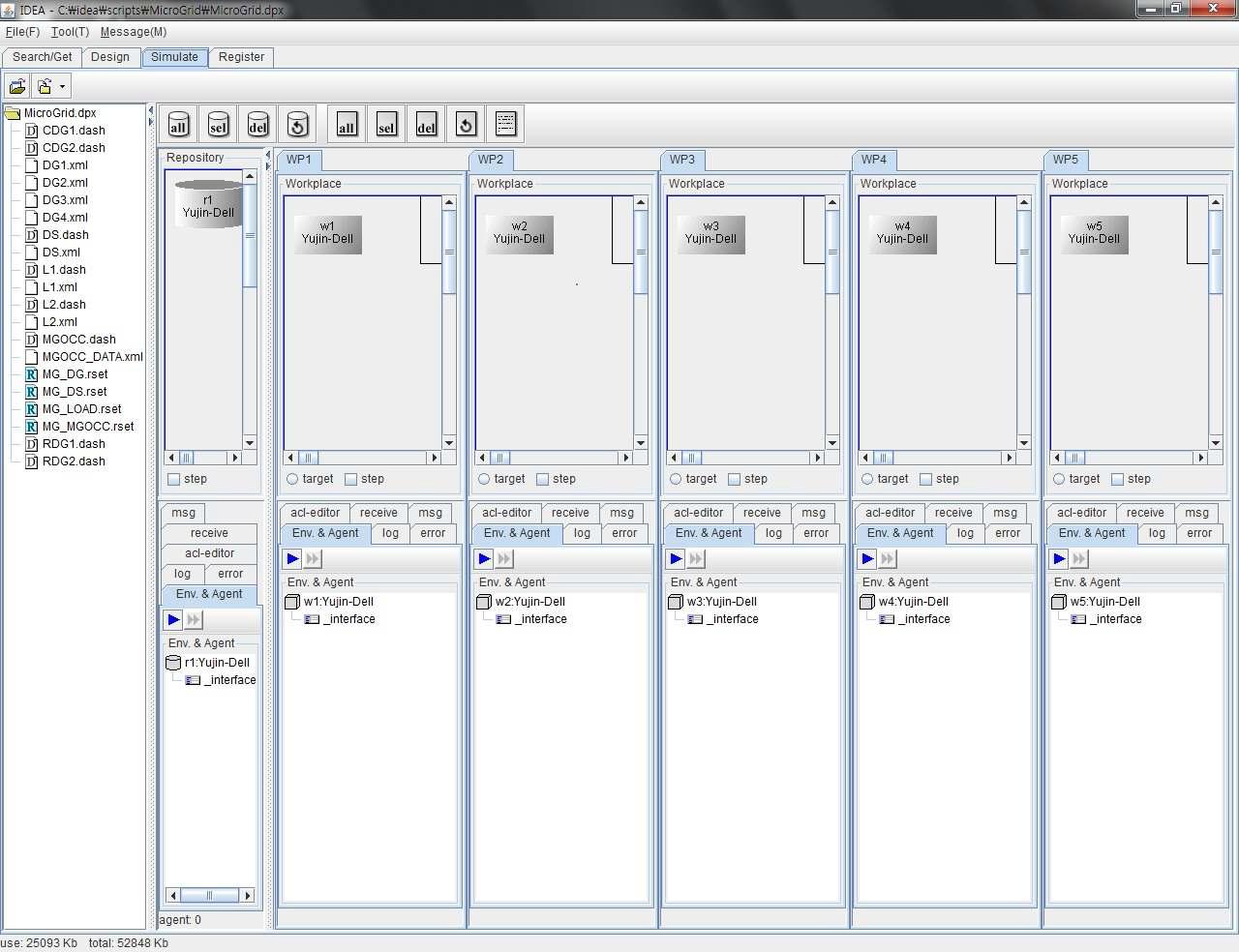Open the acl-editor tab in WP1
This screenshot has height=952, width=1239.
pyautogui.click(x=316, y=513)
